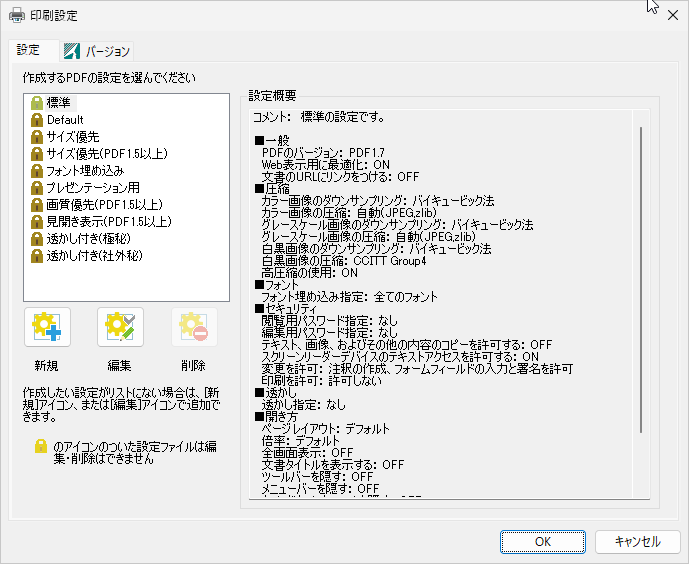The width and height of the screenshot is (689, 564).
Task: Close the 印刷設定 dialog
Action: coord(673,15)
